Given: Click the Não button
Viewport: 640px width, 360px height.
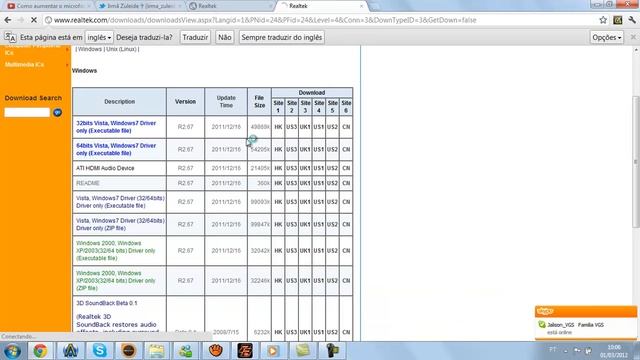Looking at the screenshot, I should 224,37.
